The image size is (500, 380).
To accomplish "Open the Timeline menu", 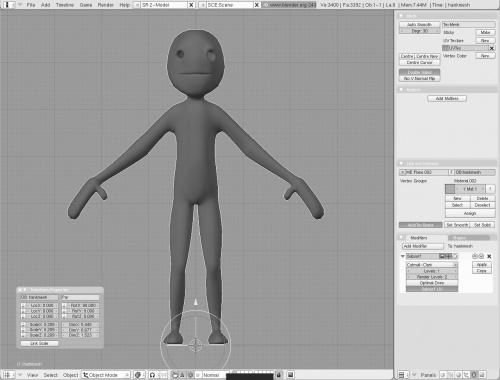I will pos(65,5).
